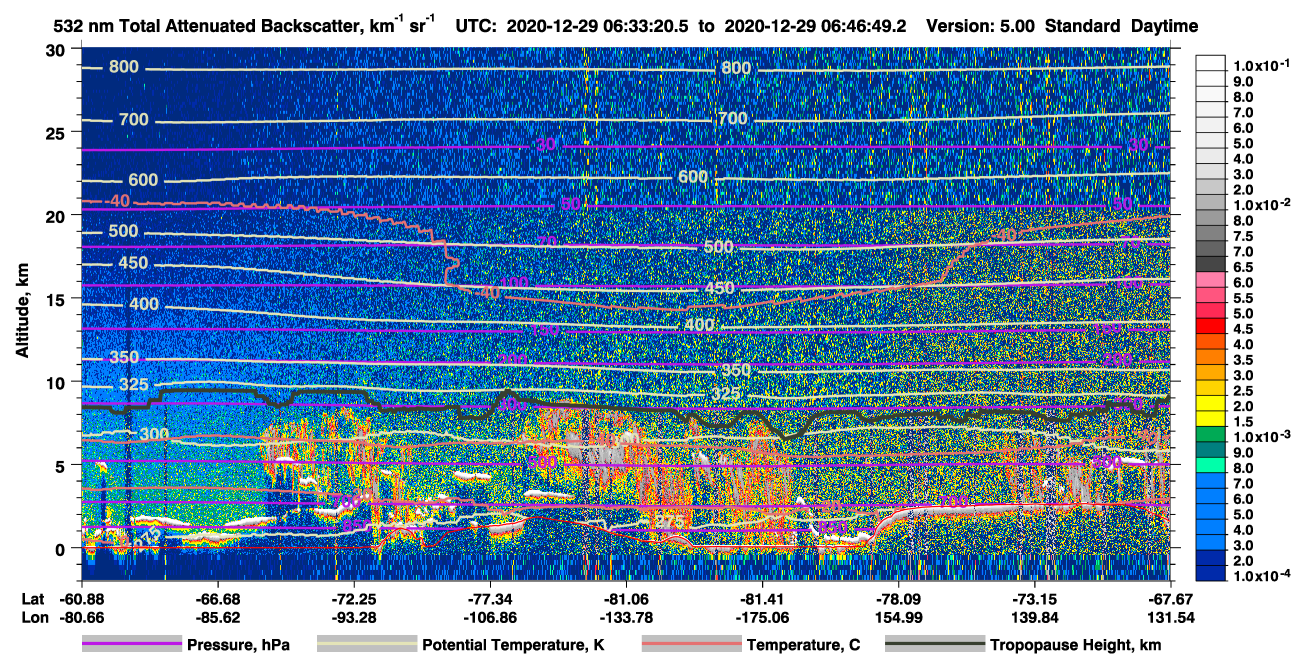
Task: Click the "Tropopause Height, km" legend label
Action: click(1075, 646)
